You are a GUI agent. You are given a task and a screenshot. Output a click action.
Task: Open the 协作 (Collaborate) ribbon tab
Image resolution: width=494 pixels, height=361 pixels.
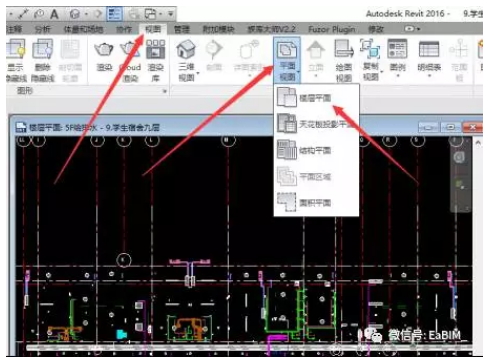[124, 29]
